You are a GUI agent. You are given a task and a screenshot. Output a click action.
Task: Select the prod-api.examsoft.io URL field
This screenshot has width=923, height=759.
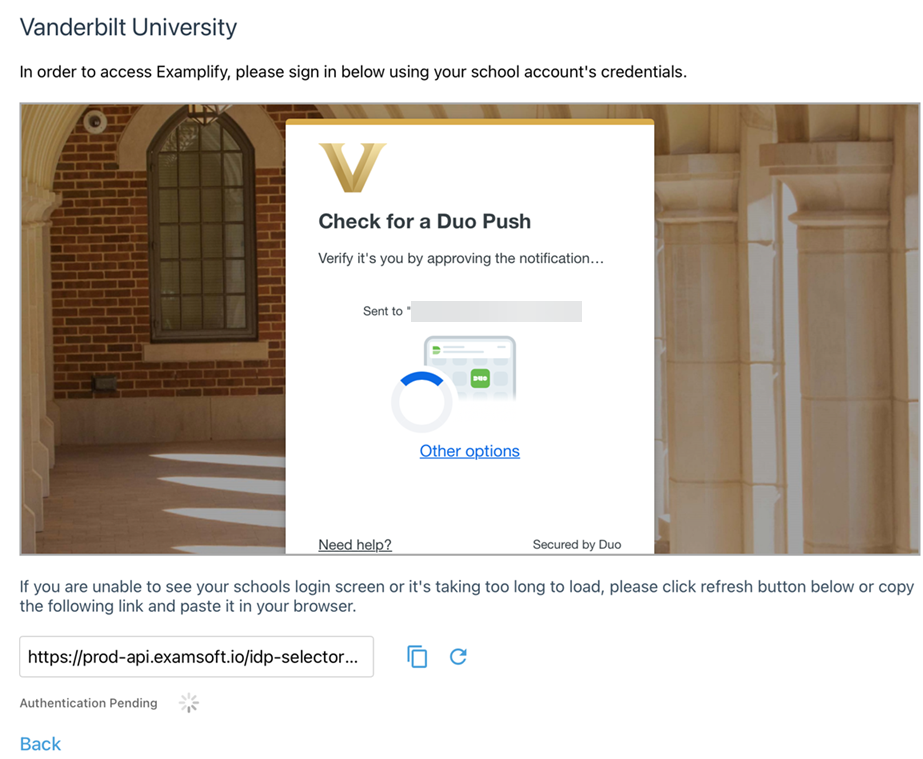tap(196, 657)
